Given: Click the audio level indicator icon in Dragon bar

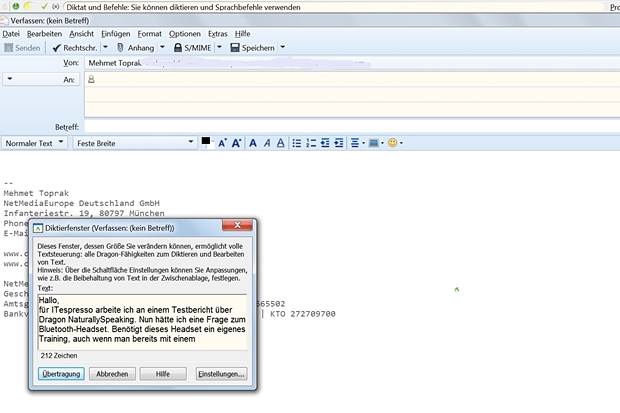Looking at the screenshot, I should click(56, 6).
